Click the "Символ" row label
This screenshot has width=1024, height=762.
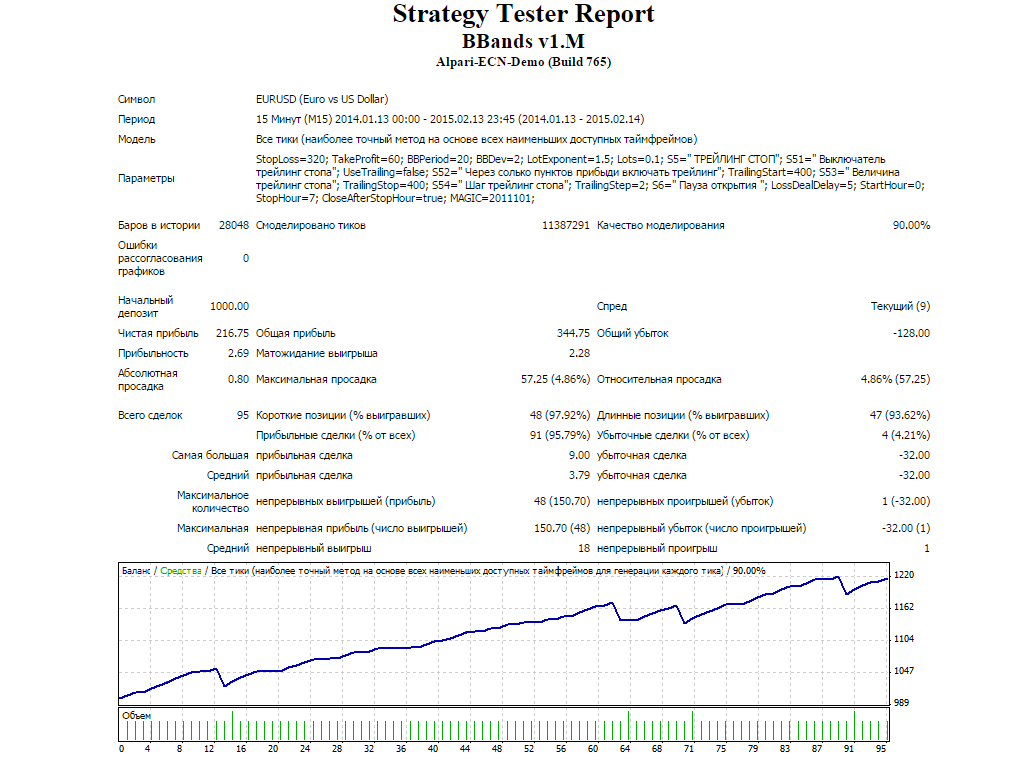coord(136,99)
